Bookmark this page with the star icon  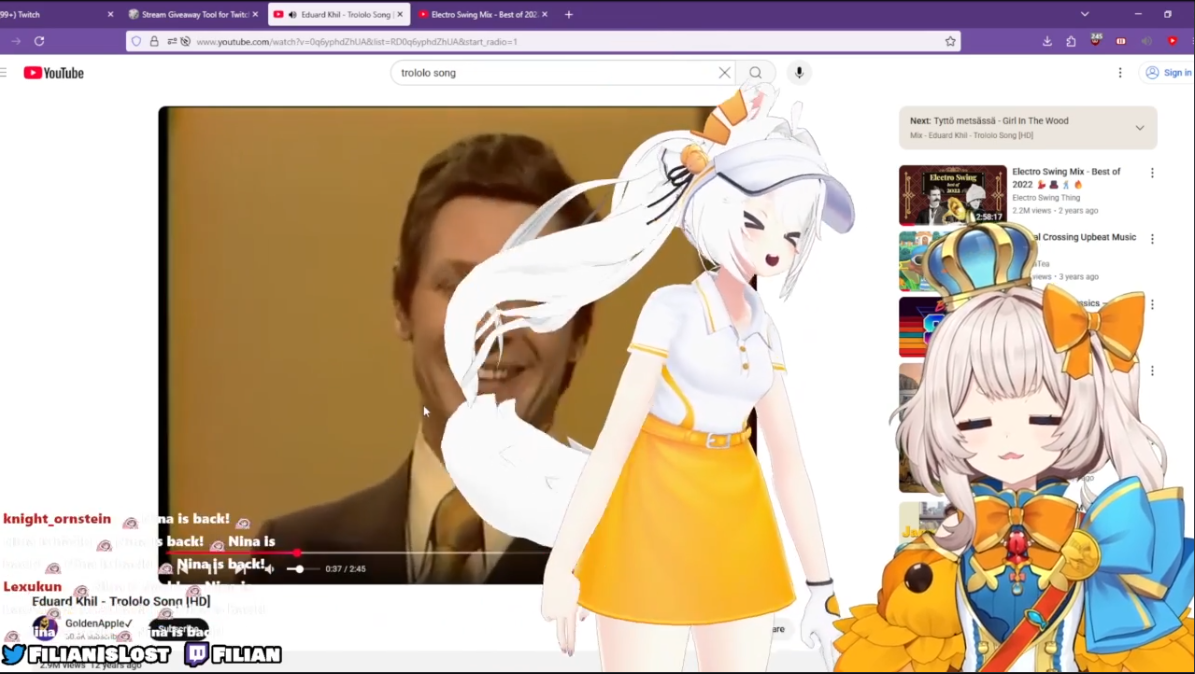[x=950, y=41]
